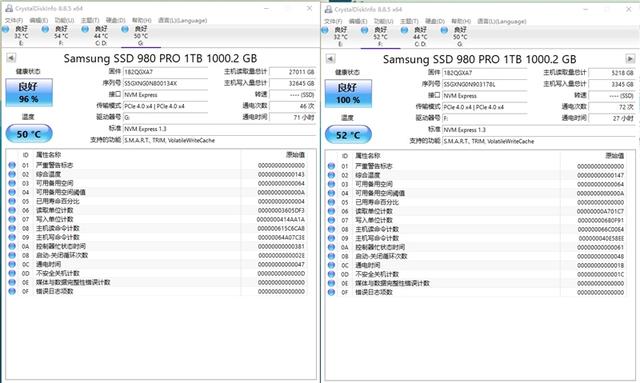Viewport: 640px width, 383px height.
Task: Click status icon for attribute 07 in left window
Action: click(12, 219)
